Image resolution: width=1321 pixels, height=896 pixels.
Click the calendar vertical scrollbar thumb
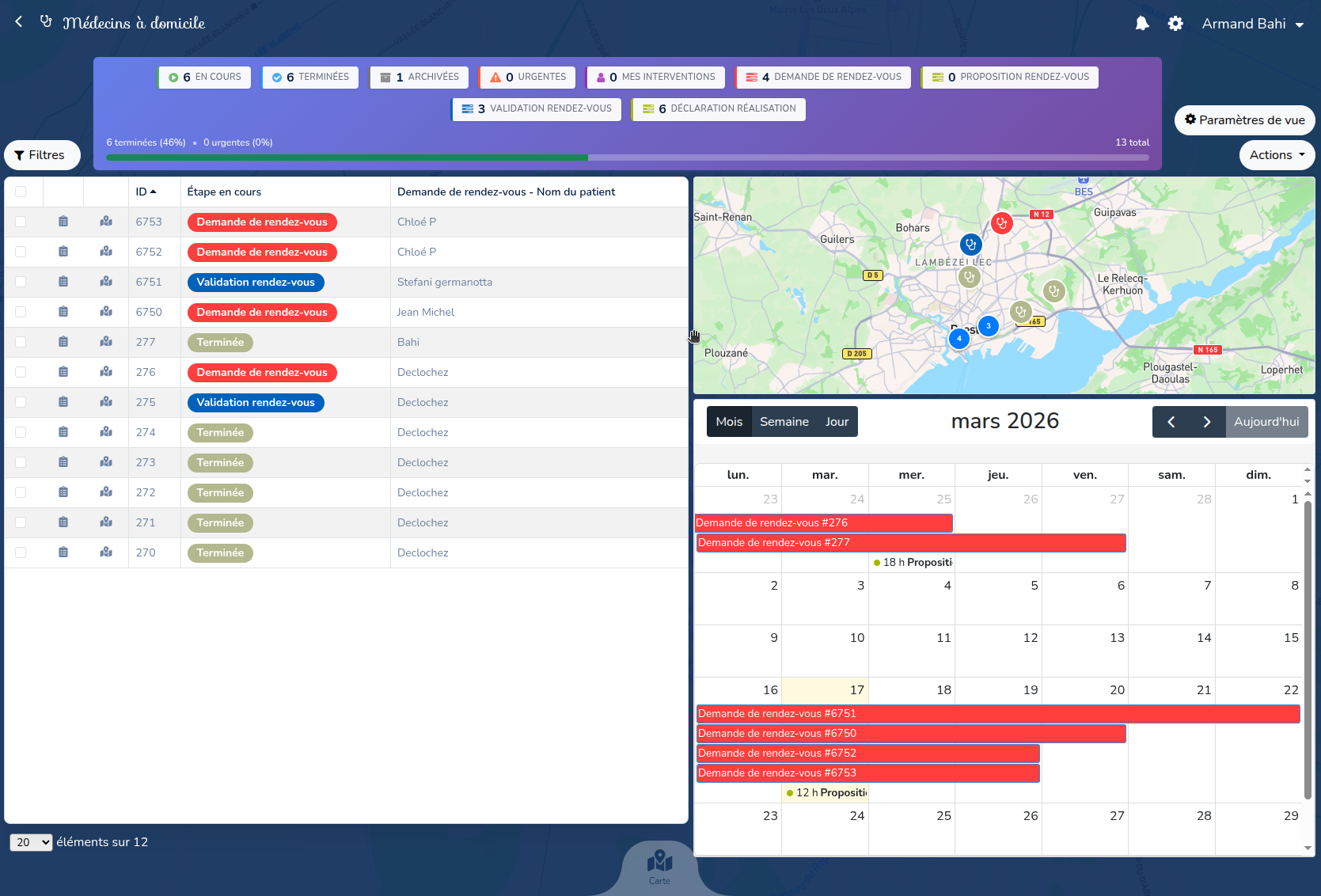[1308, 649]
